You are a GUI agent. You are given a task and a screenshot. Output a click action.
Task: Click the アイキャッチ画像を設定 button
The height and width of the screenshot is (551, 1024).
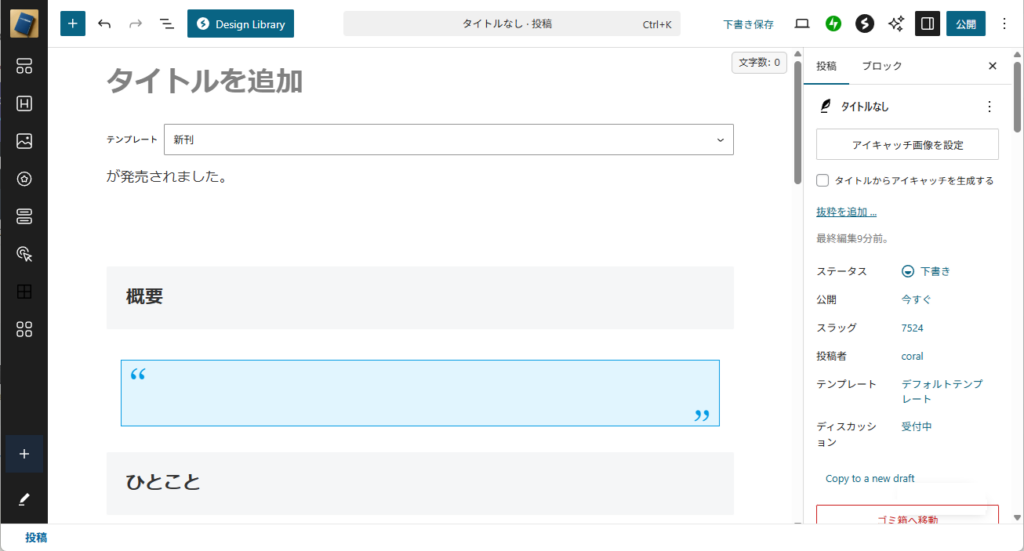(907, 145)
